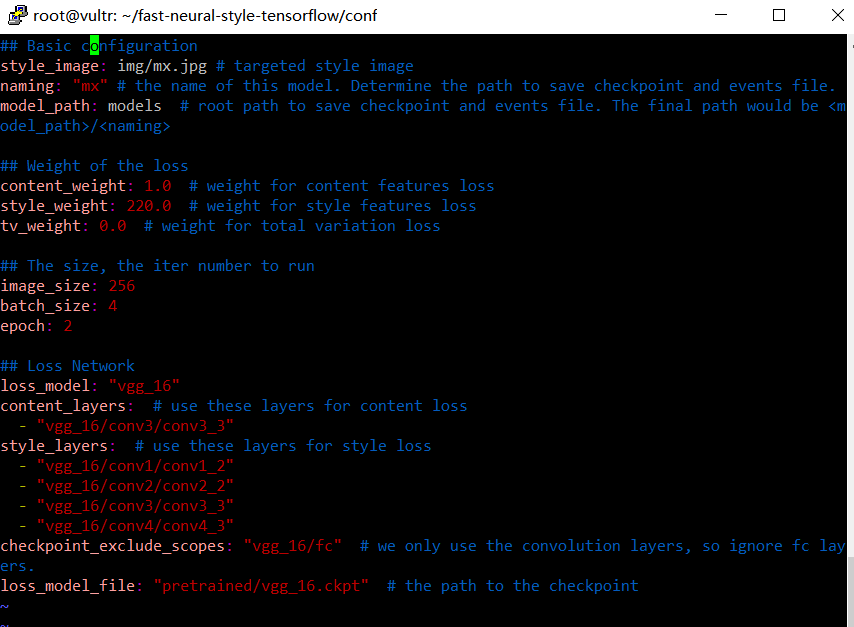854x627 pixels.
Task: Select the vgg_16/conv1/conv1_2 style layer entry
Action: click(x=135, y=466)
